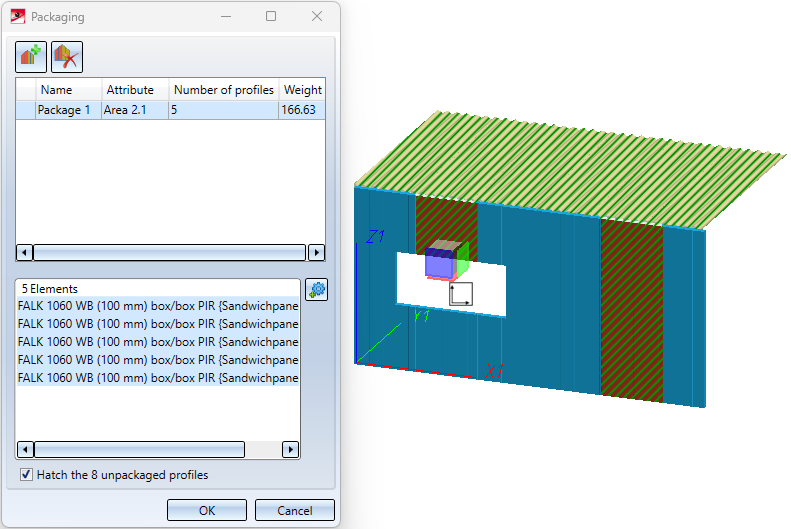This screenshot has height=529, width=791.
Task: Click element list scroll left arrow
Action: (26, 449)
